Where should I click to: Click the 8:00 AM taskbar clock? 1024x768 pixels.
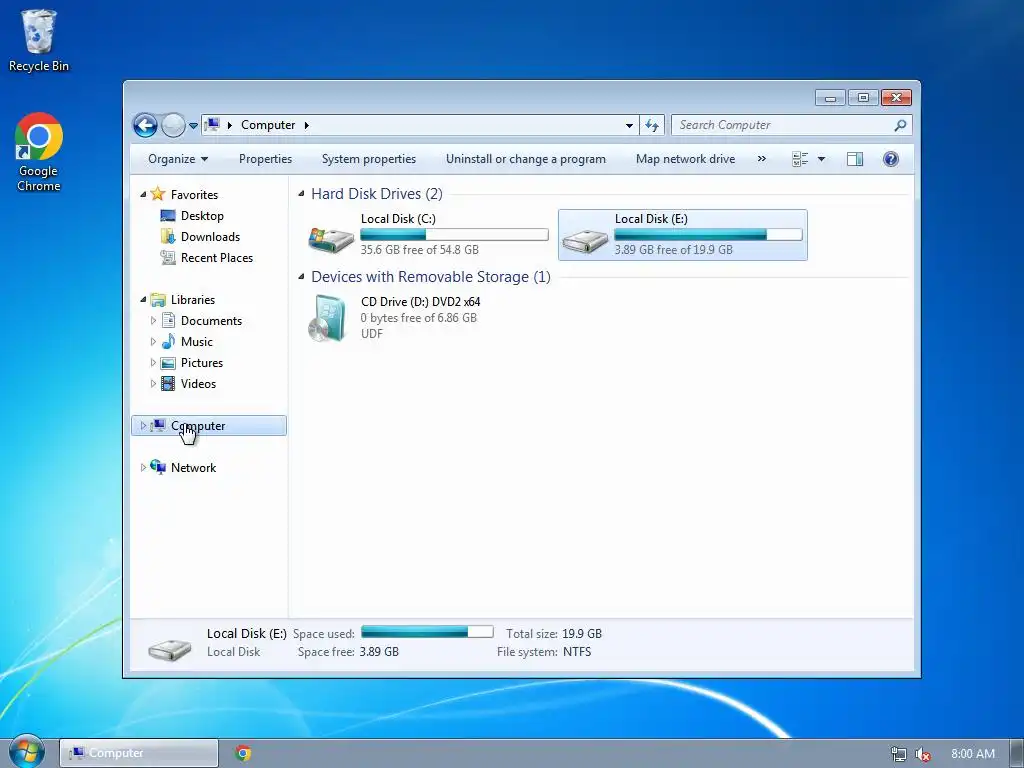972,754
